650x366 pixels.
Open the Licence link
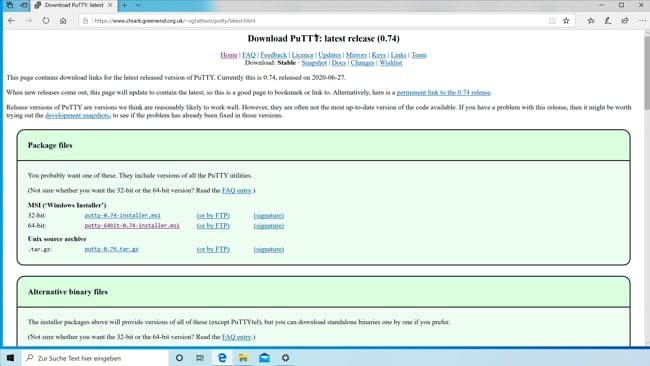pos(303,55)
